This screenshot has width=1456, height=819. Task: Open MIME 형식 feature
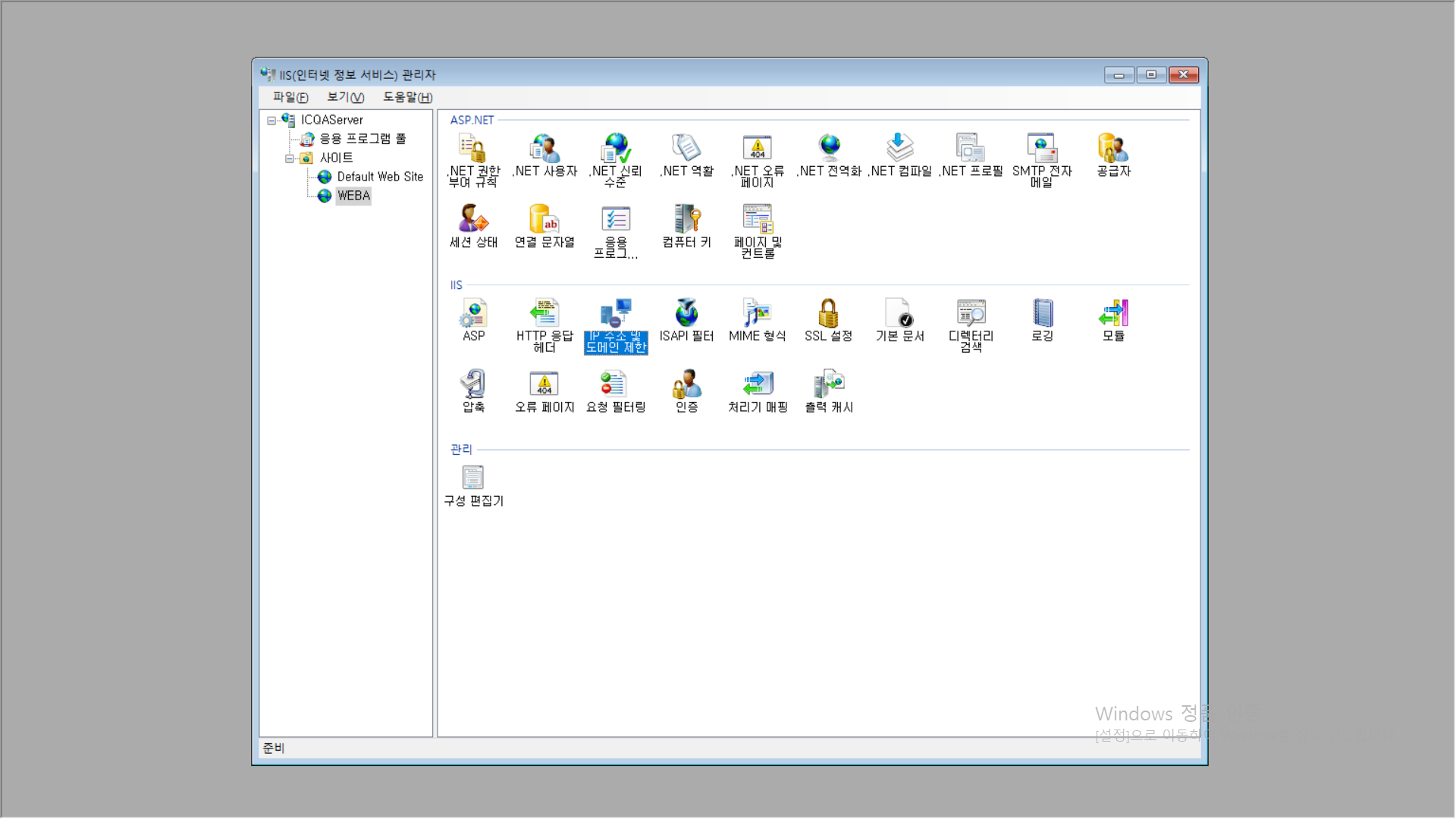point(757,313)
